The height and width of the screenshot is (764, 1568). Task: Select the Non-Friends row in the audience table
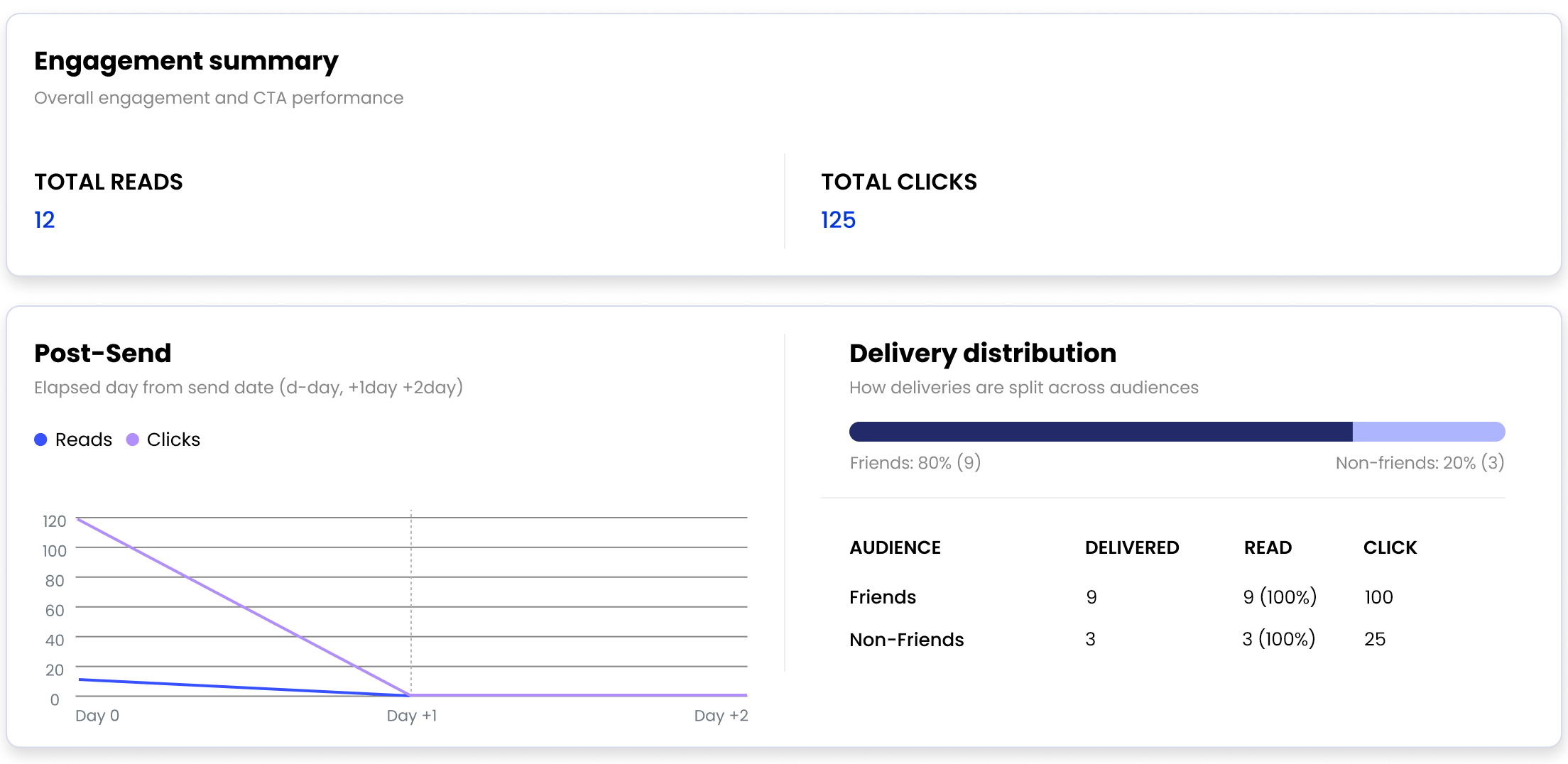(x=906, y=640)
